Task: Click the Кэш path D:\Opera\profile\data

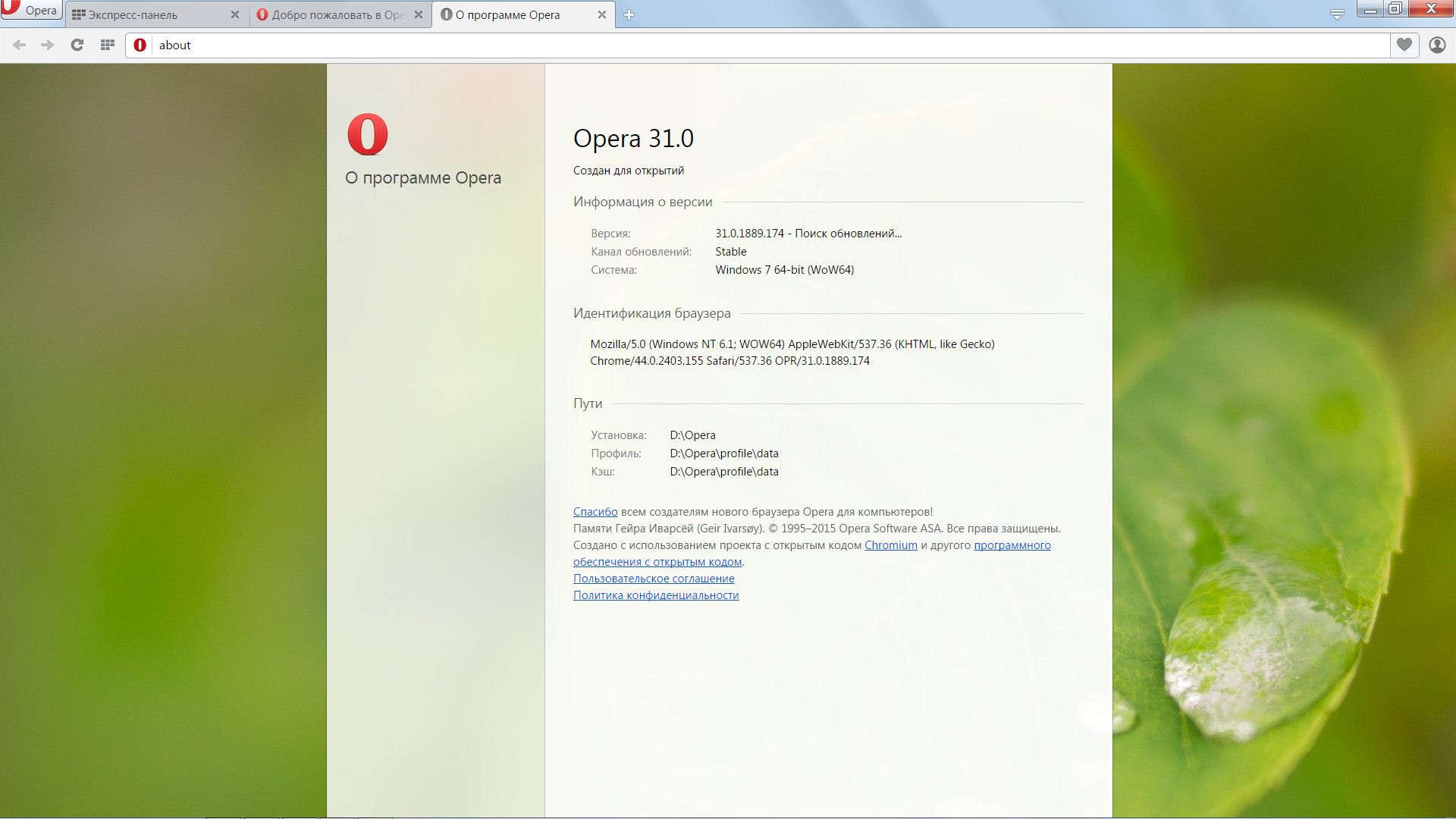Action: tap(724, 472)
